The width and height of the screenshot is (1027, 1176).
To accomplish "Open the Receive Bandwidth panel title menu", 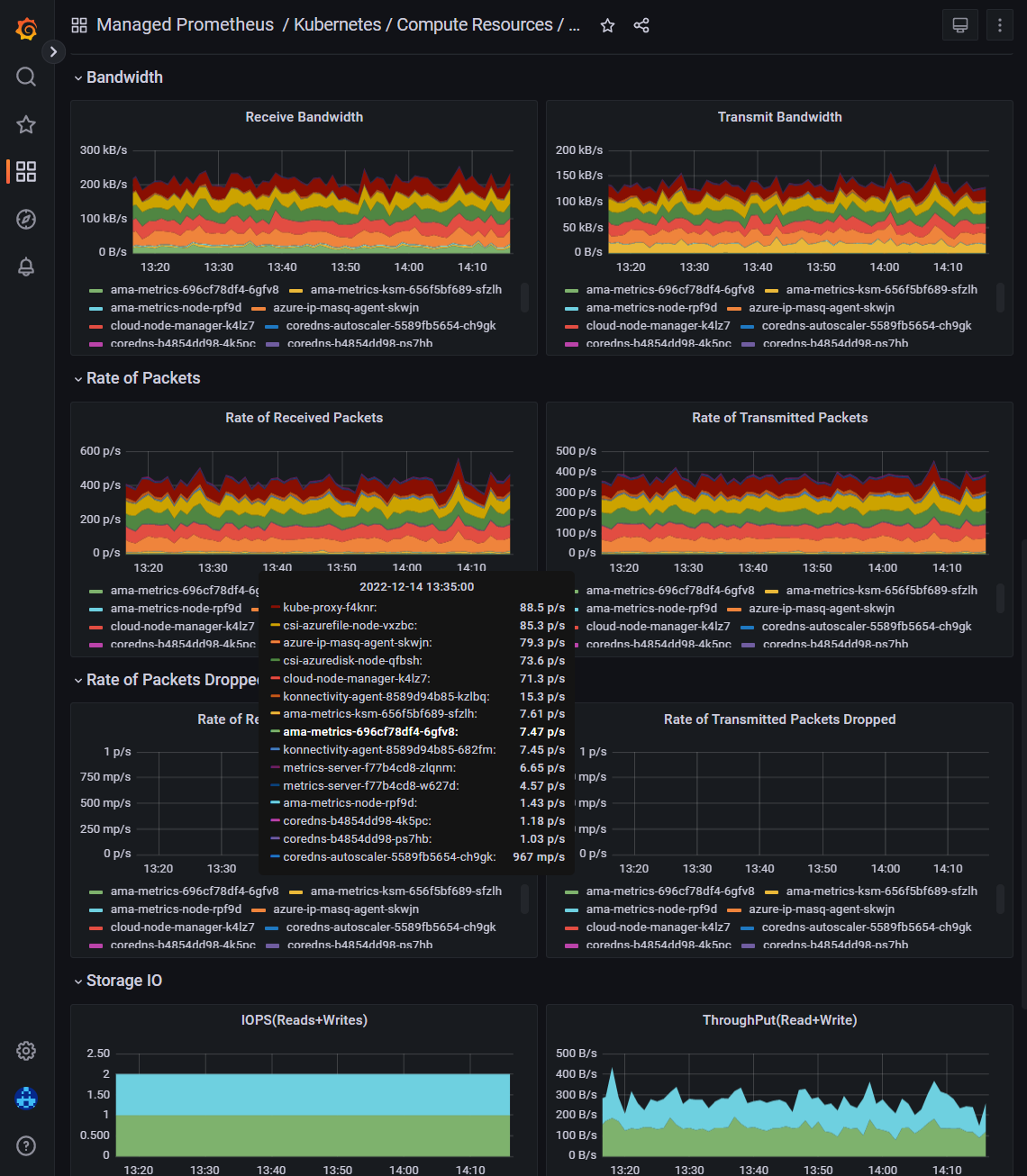I will coord(304,117).
